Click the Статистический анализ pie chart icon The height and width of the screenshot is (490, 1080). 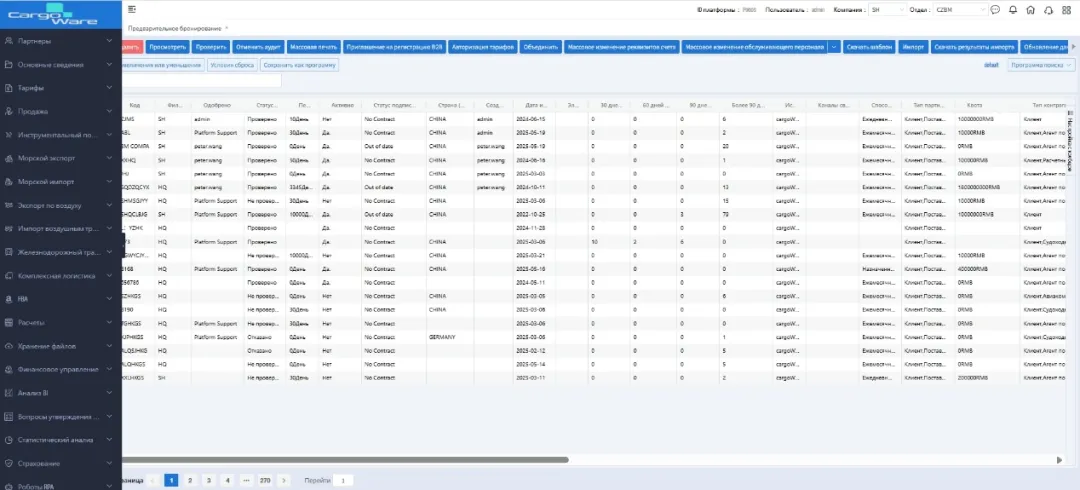9,440
